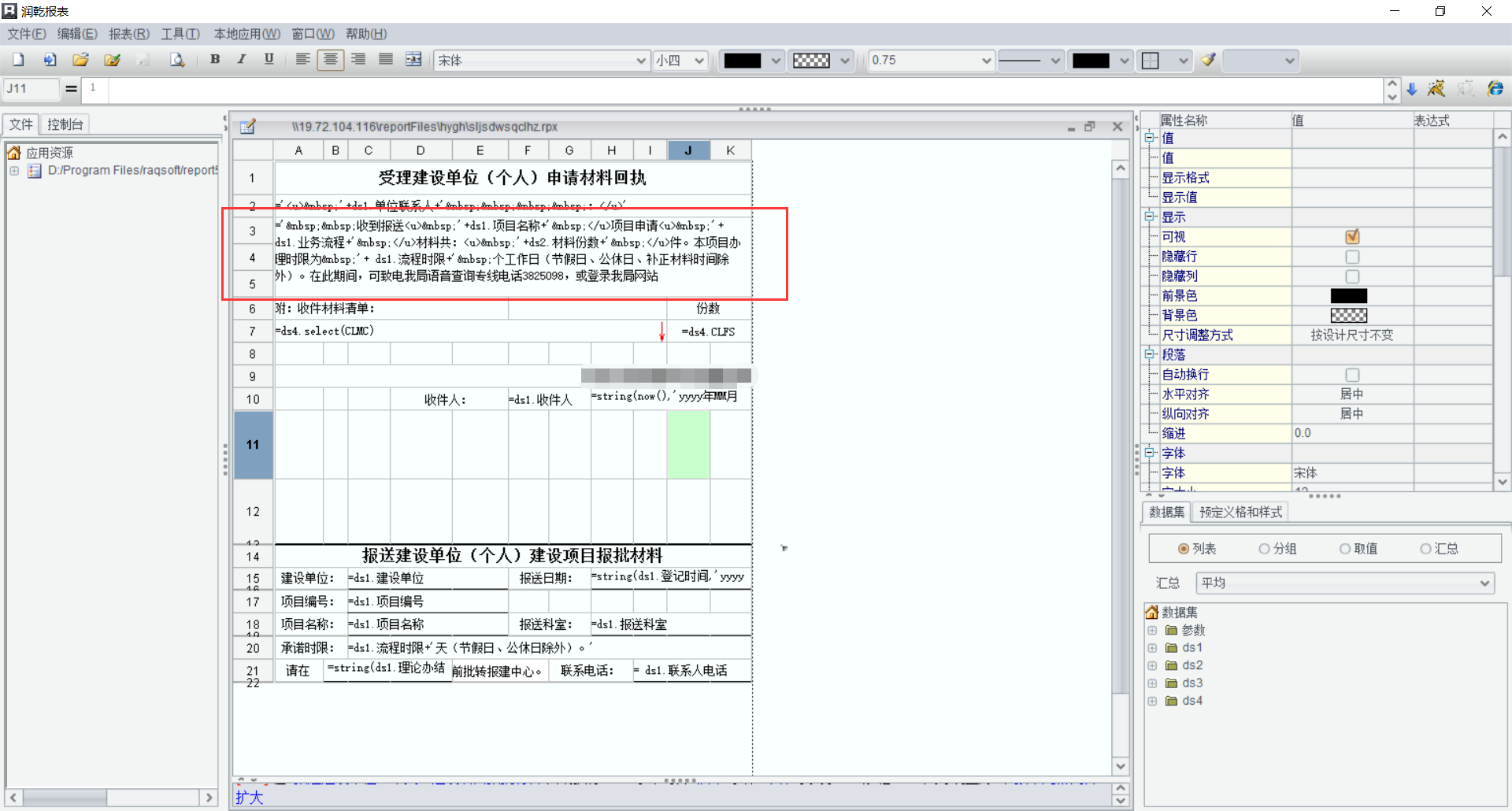Select the 汇总 radio option
The height and width of the screenshot is (811, 1512).
(x=1425, y=549)
